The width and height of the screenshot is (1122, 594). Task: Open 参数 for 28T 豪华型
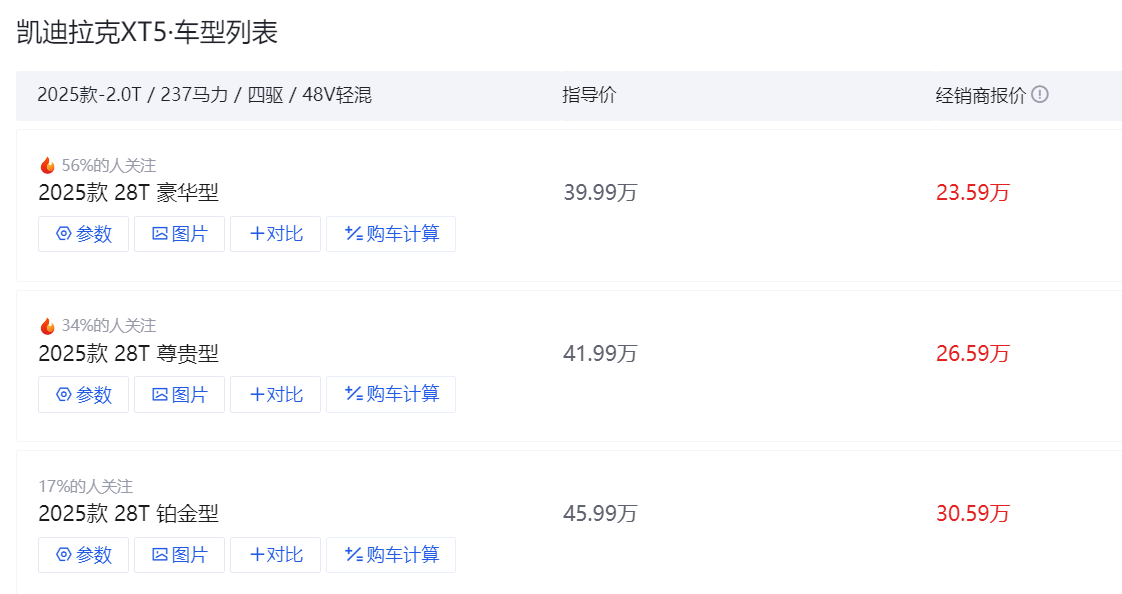click(83, 234)
